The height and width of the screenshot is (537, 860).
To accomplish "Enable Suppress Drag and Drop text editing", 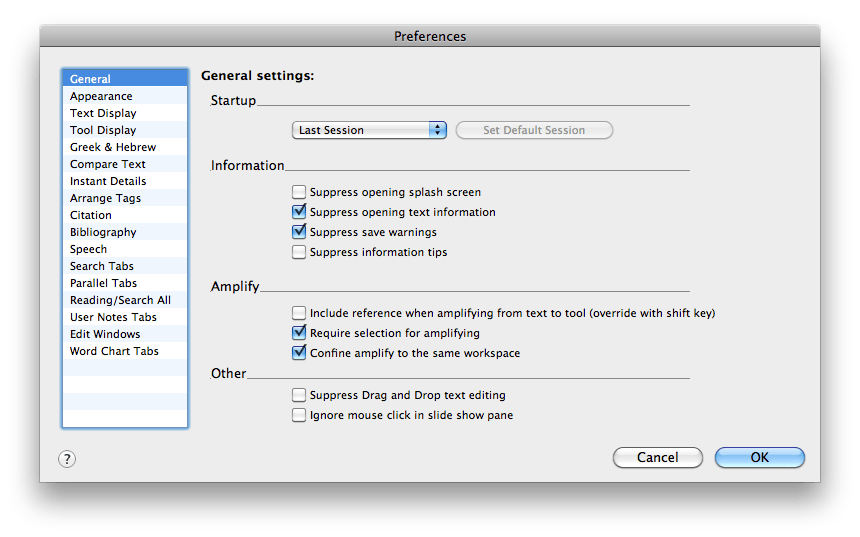I will pyautogui.click(x=299, y=395).
